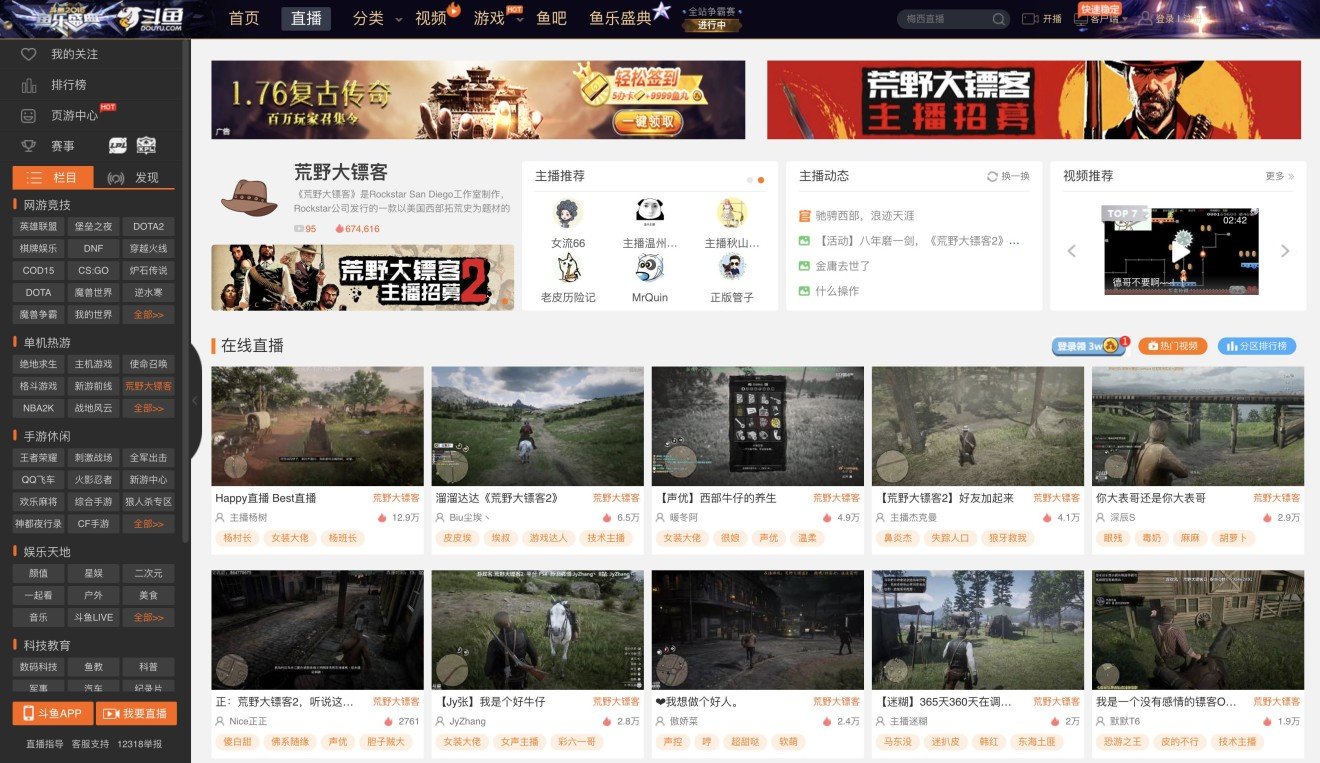Select the gray carousel dot in 主播推荐
This screenshot has width=1320, height=763.
(x=750, y=180)
